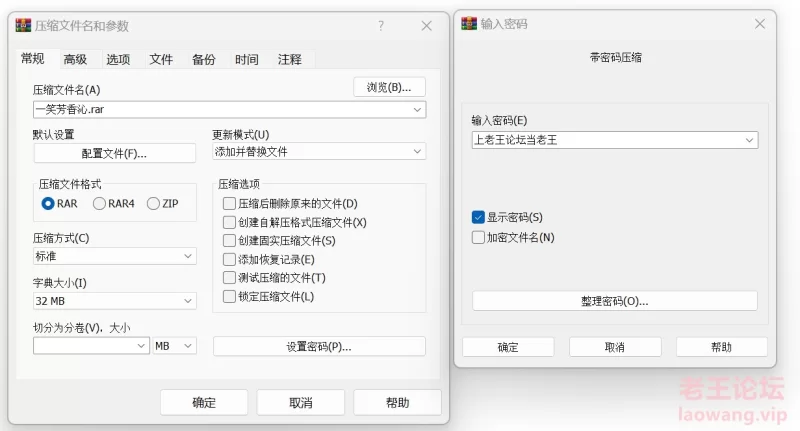Select the ZIP archive format
Image resolution: width=800 pixels, height=431 pixels.
tap(153, 204)
